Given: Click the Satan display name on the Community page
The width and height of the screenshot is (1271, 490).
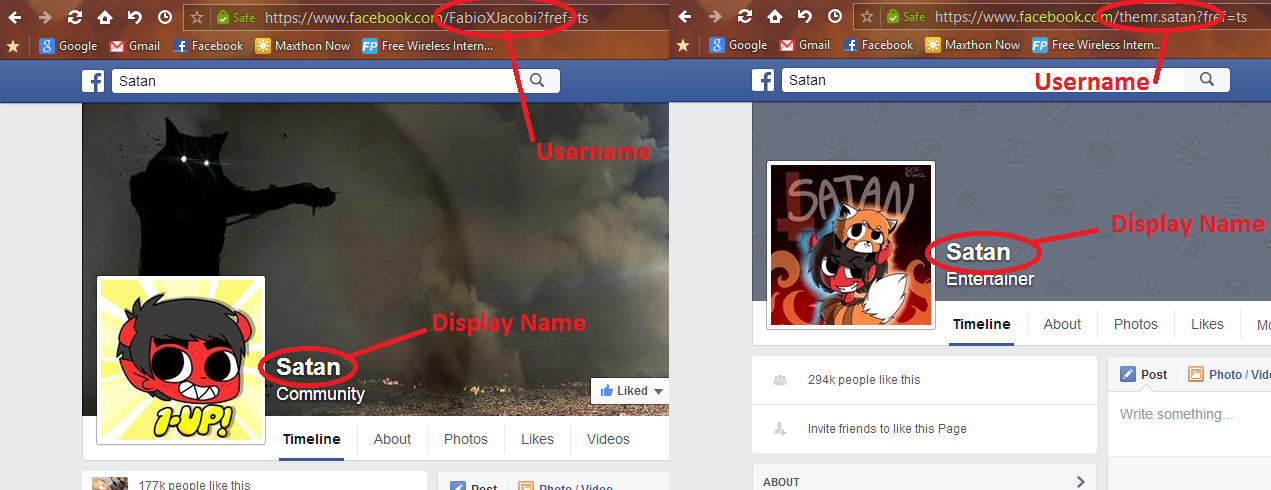Looking at the screenshot, I should pyautogui.click(x=308, y=367).
